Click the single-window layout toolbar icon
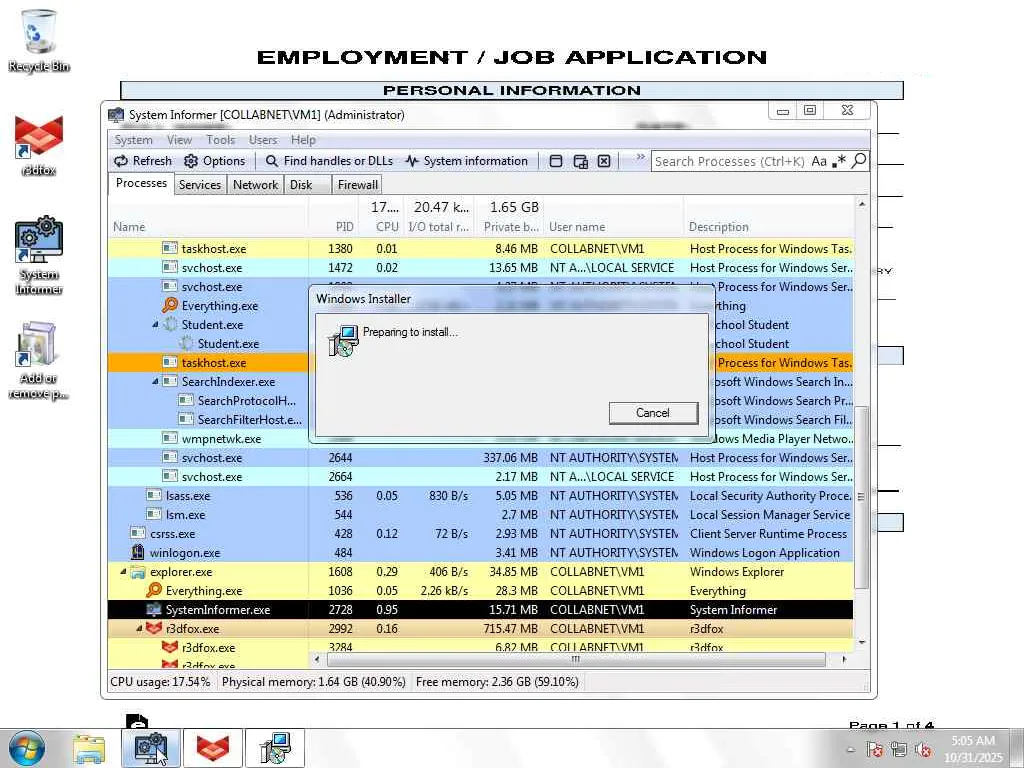The image size is (1024, 768). (556, 161)
